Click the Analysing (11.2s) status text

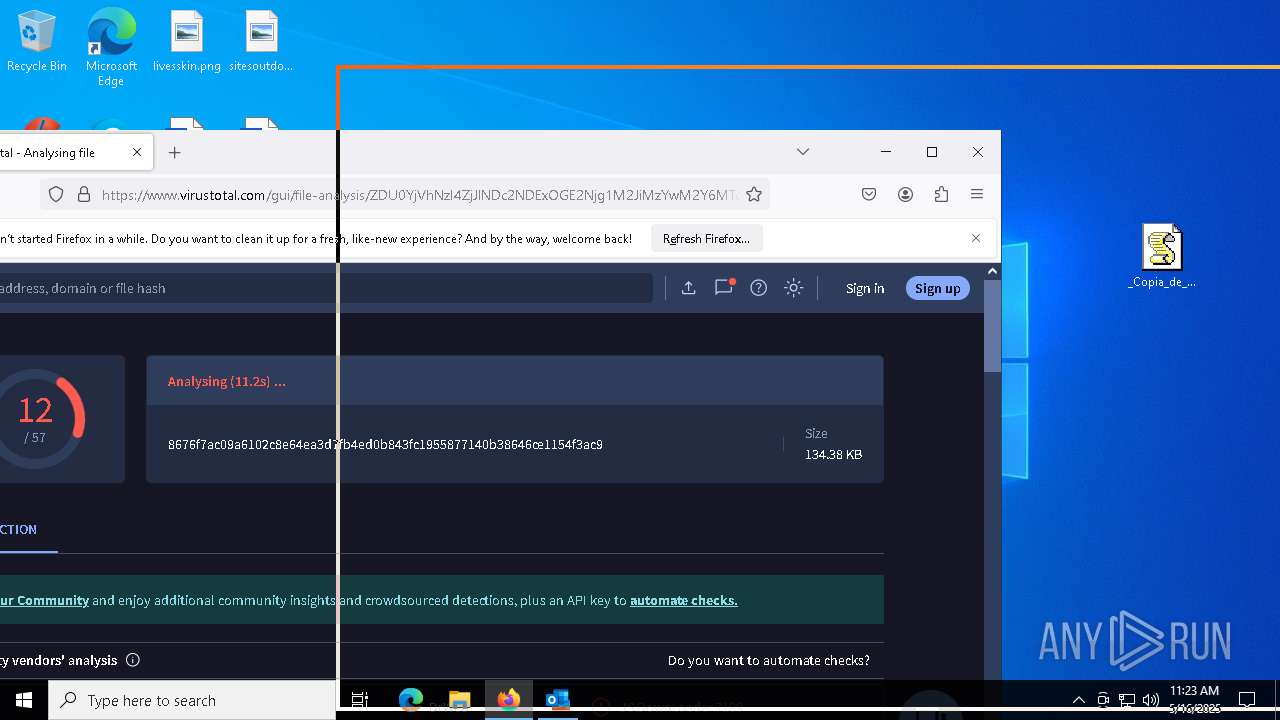[x=227, y=381]
